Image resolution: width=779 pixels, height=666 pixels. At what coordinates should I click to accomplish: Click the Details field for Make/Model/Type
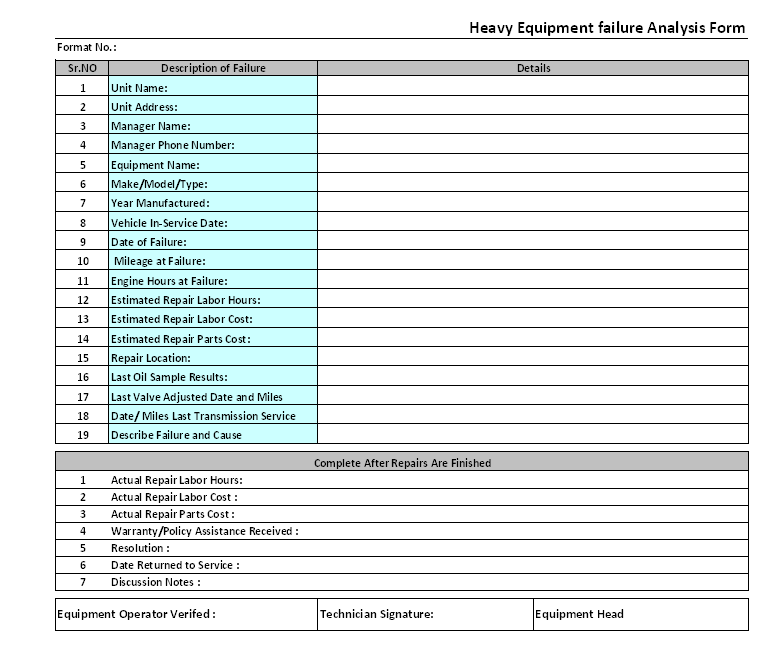[x=533, y=182]
